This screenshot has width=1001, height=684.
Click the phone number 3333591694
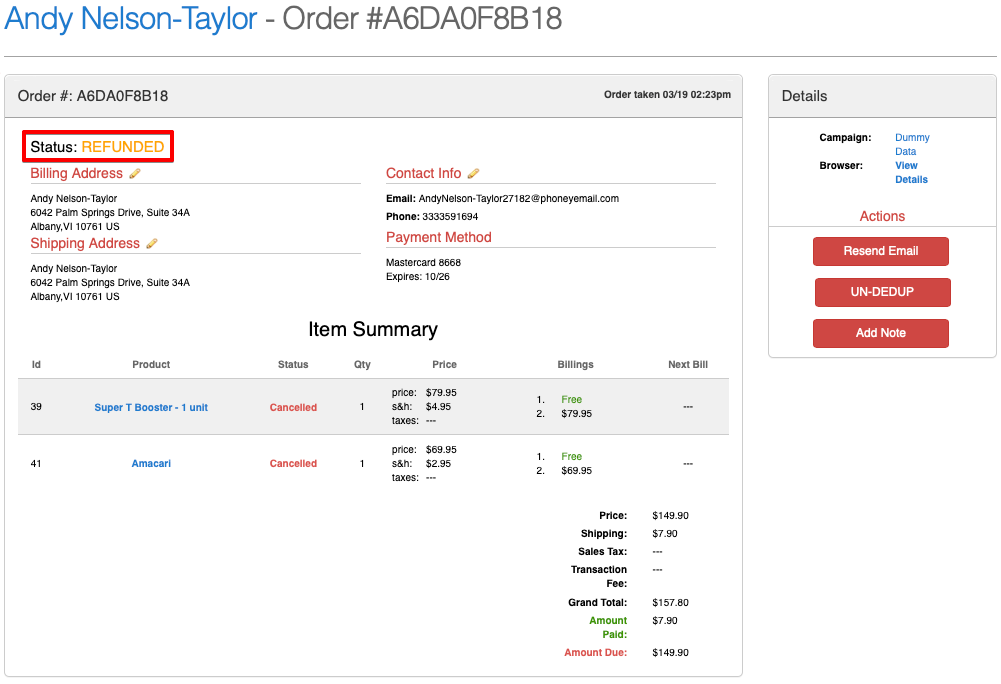tap(448, 217)
